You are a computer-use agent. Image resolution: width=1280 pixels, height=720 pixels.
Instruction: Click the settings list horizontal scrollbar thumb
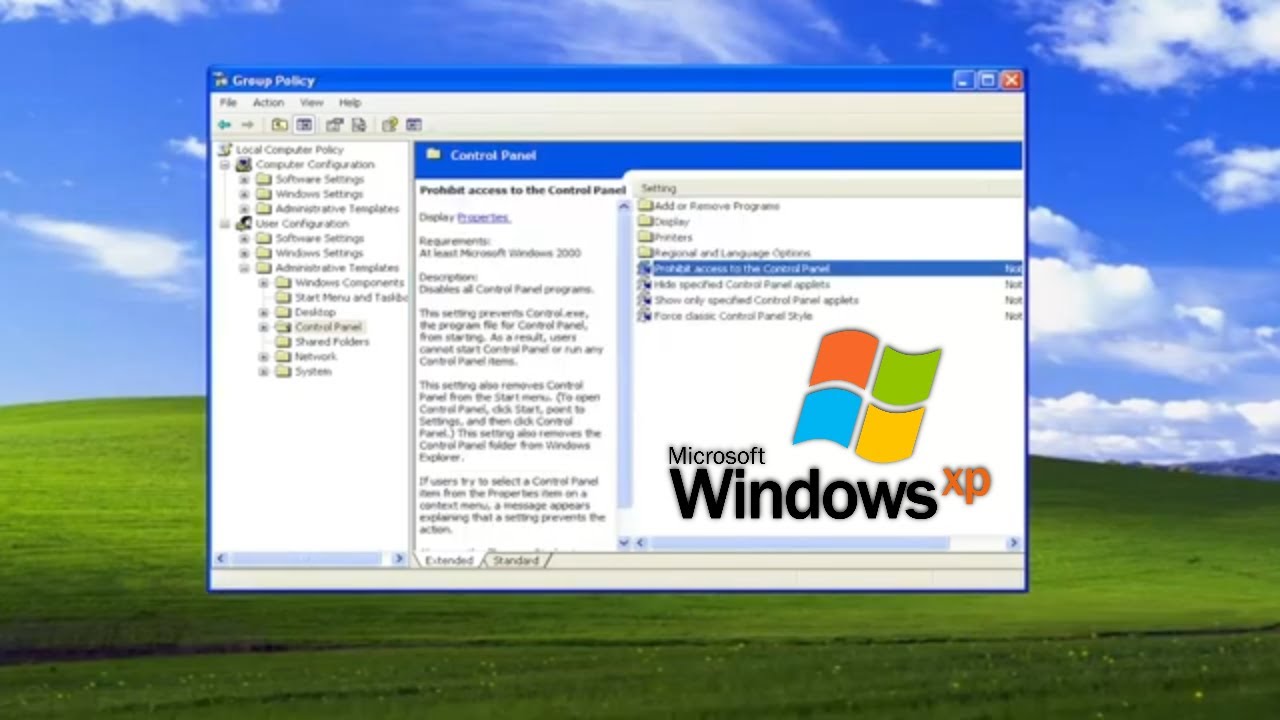pos(799,543)
